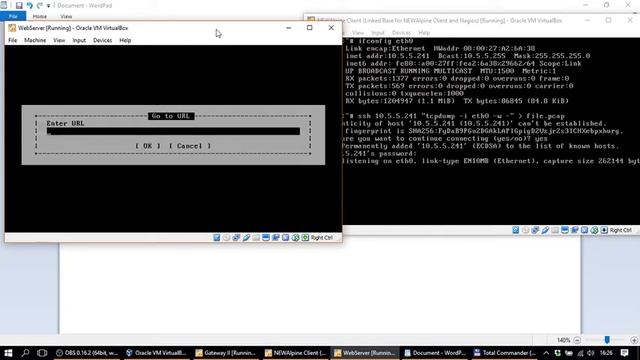Open File menu in WebServer VirtualBox window
The height and width of the screenshot is (360, 640).
point(13,40)
